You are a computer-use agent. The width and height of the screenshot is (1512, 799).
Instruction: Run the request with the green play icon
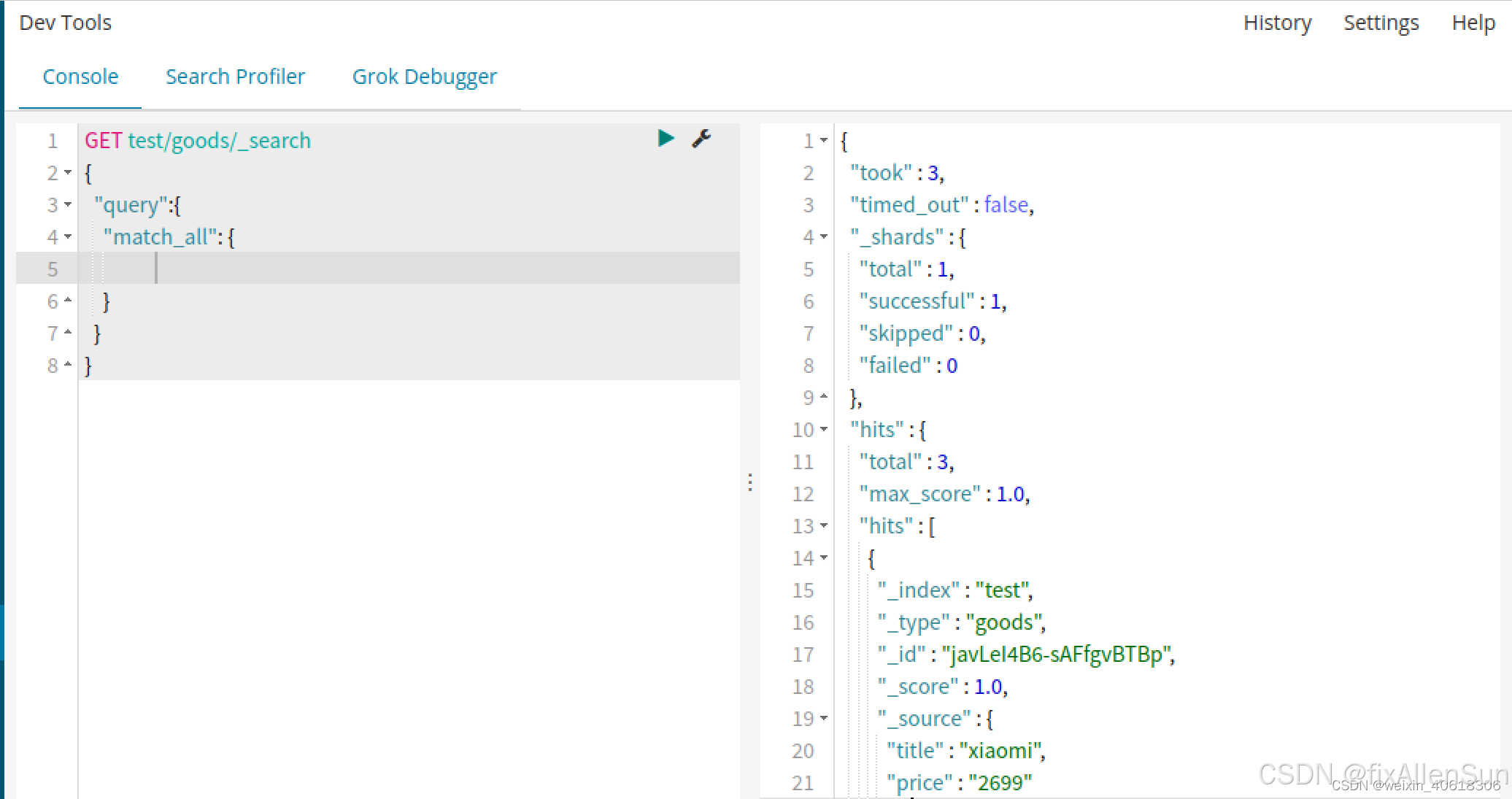pyautogui.click(x=666, y=139)
